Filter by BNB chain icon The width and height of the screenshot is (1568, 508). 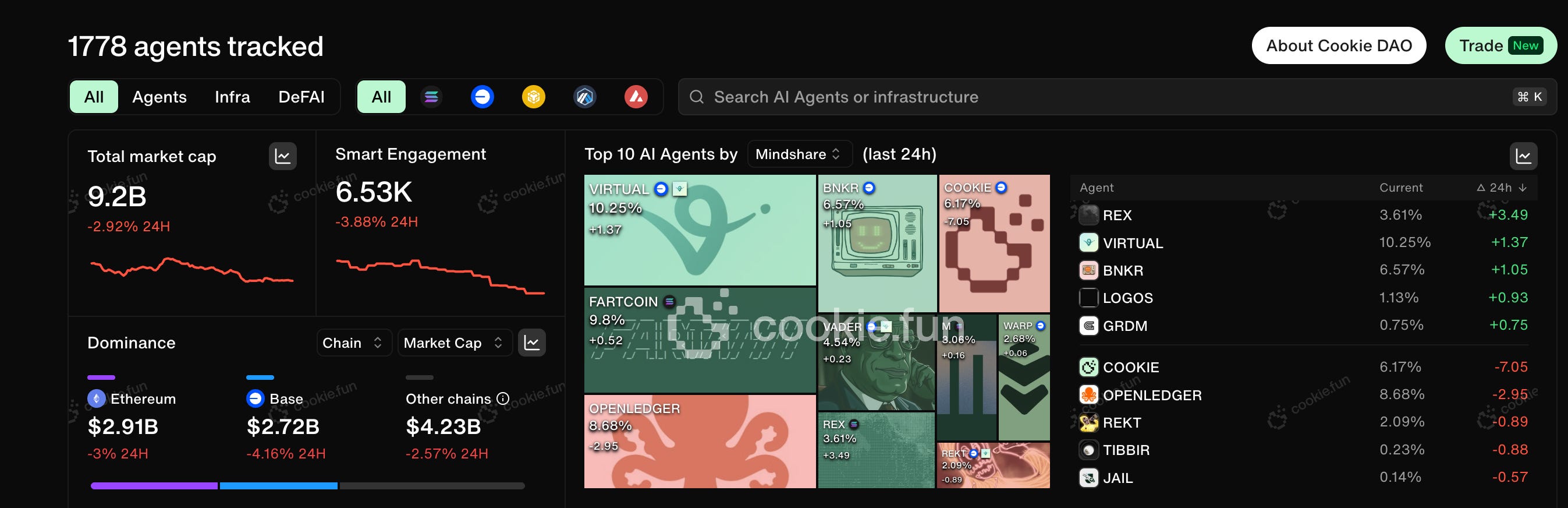(x=534, y=97)
